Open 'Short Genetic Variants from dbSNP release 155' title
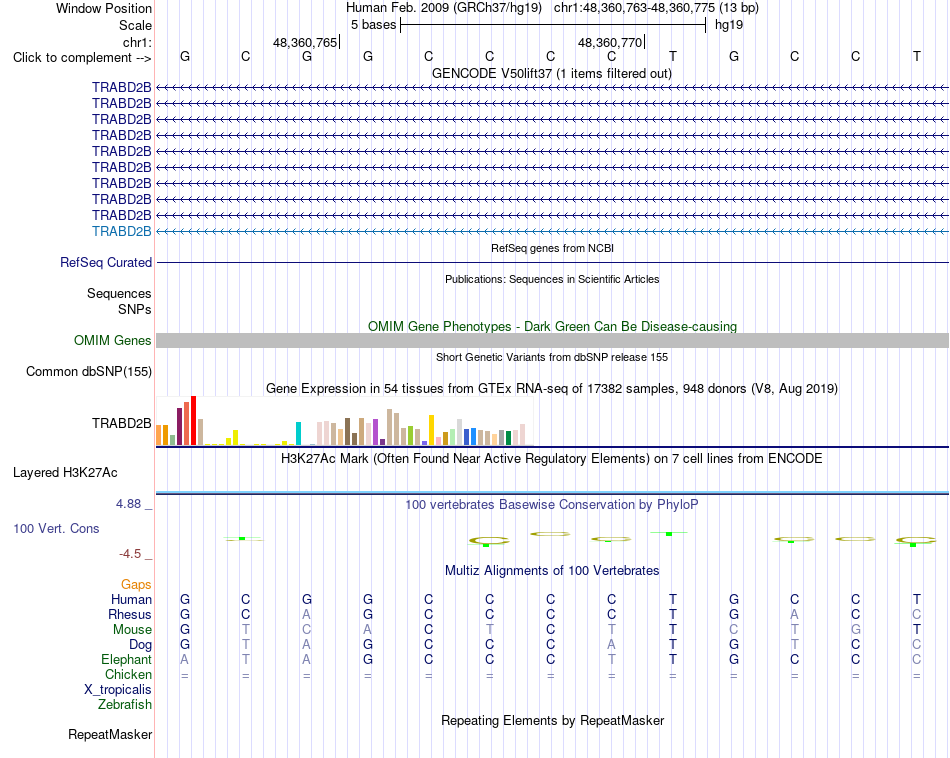 point(552,357)
